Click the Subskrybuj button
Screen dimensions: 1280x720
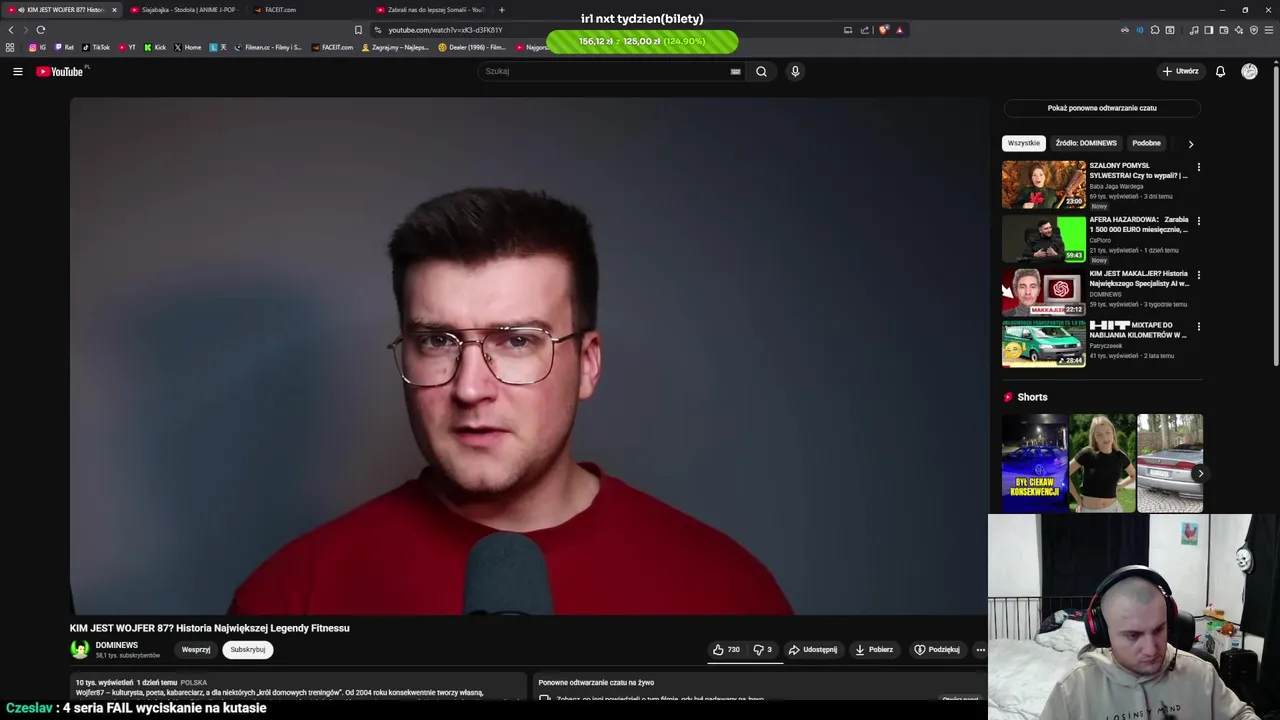[248, 649]
